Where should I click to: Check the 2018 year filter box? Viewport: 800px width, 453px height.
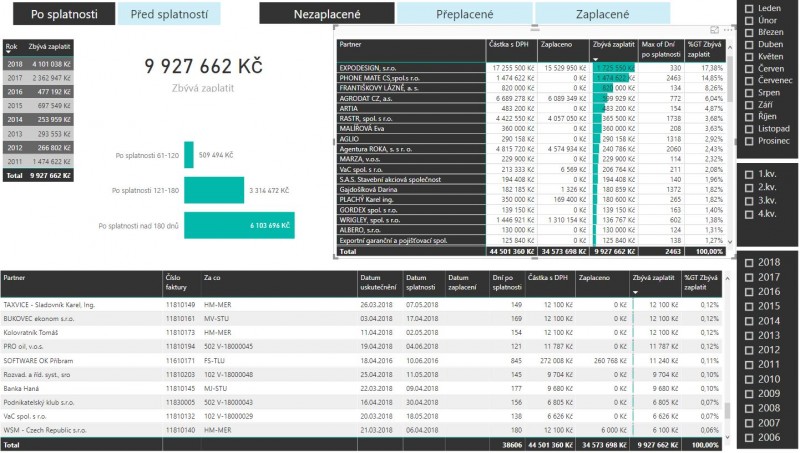click(750, 262)
